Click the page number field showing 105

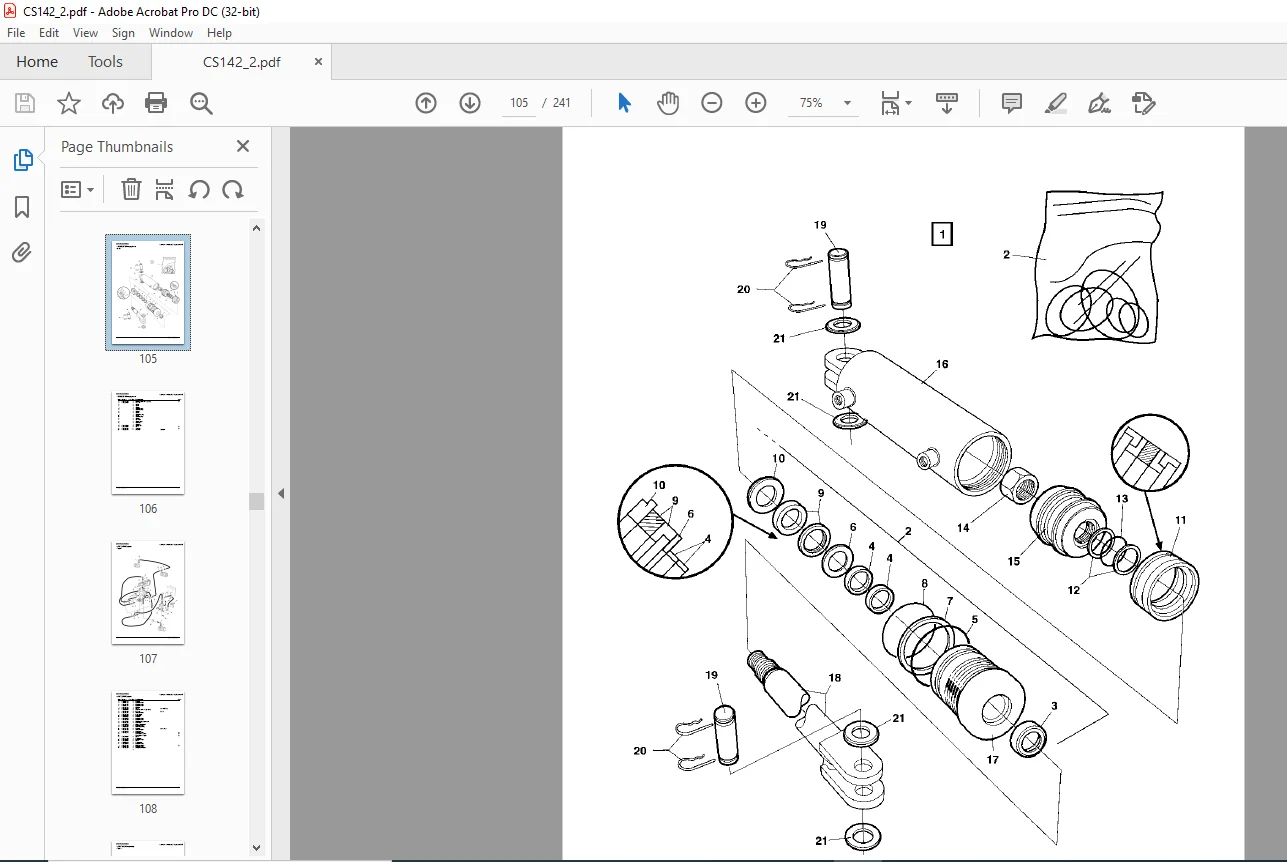pos(519,103)
